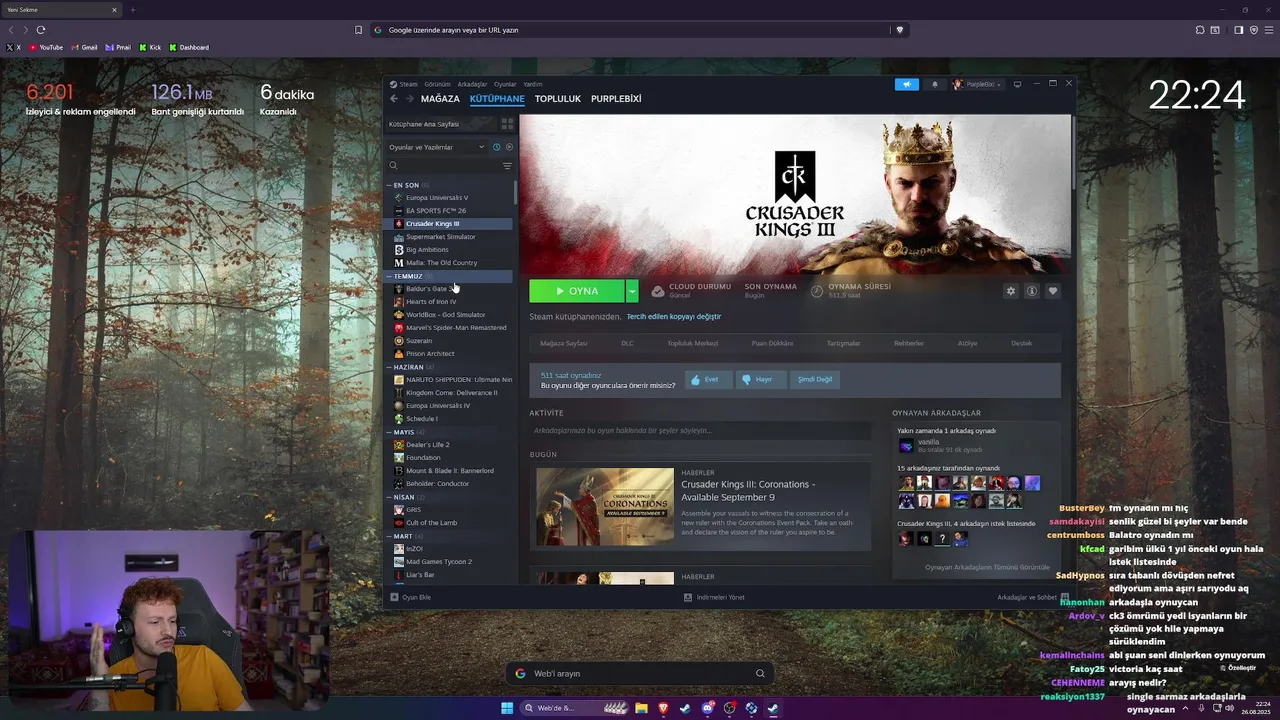Go to the MAĞAZA tab

440,99
